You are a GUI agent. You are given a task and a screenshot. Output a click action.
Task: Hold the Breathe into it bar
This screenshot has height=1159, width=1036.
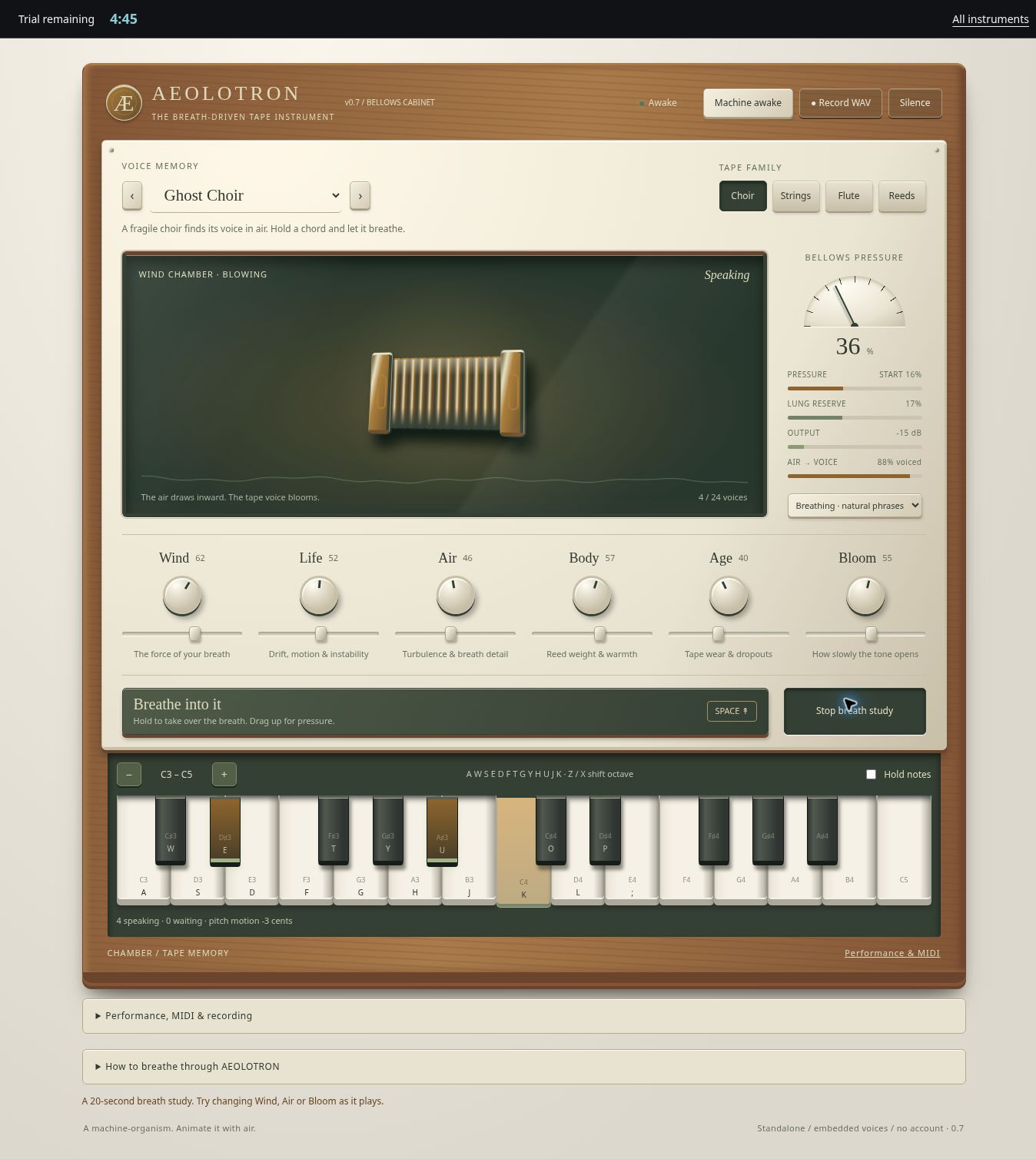point(445,712)
